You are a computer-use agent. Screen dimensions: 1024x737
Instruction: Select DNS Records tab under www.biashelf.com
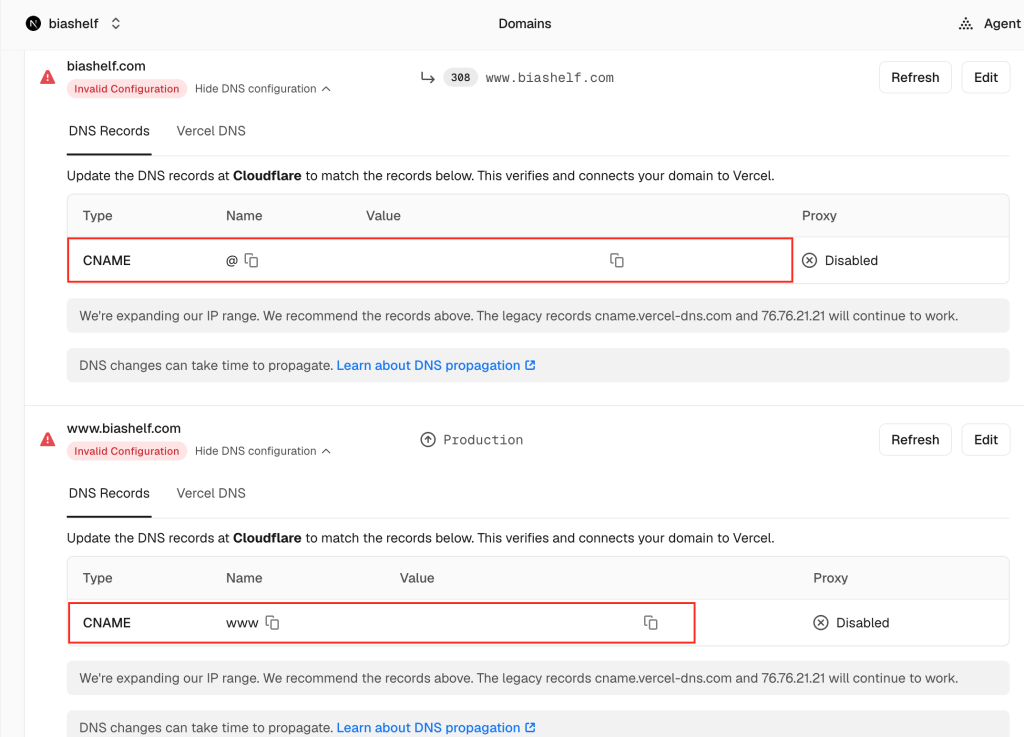coord(109,494)
